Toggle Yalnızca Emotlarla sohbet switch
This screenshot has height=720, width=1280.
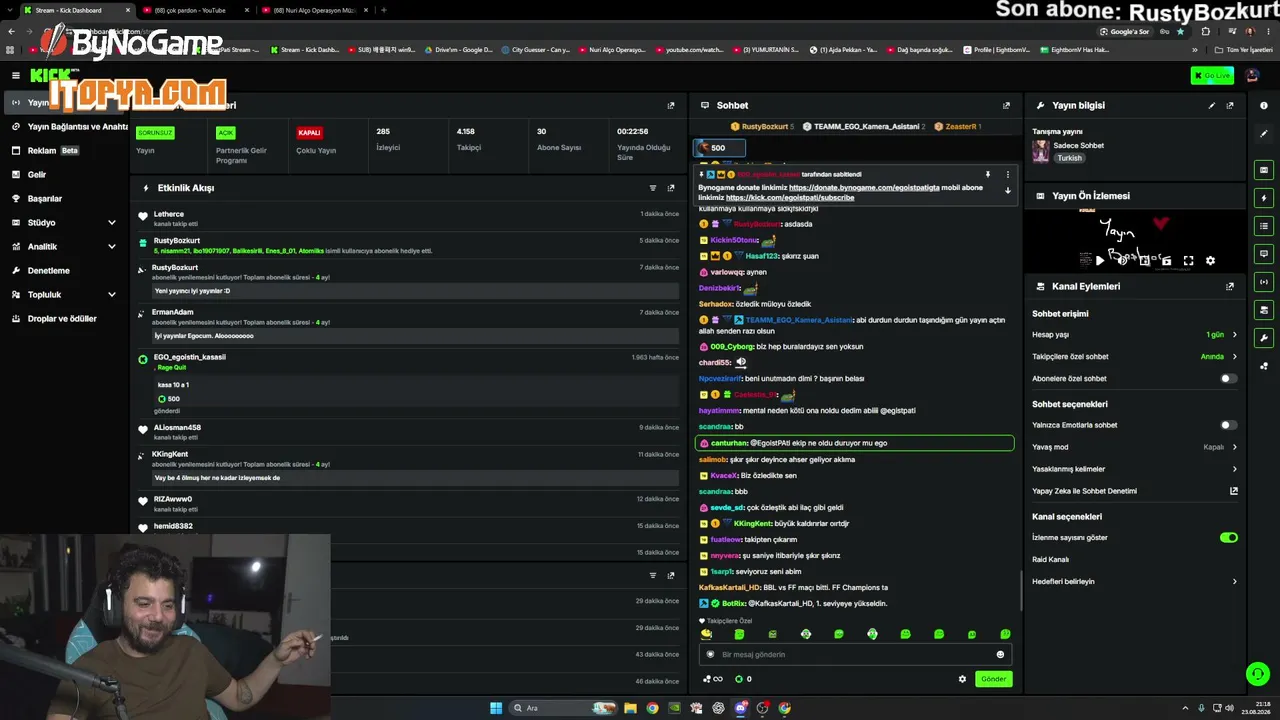(x=1229, y=425)
